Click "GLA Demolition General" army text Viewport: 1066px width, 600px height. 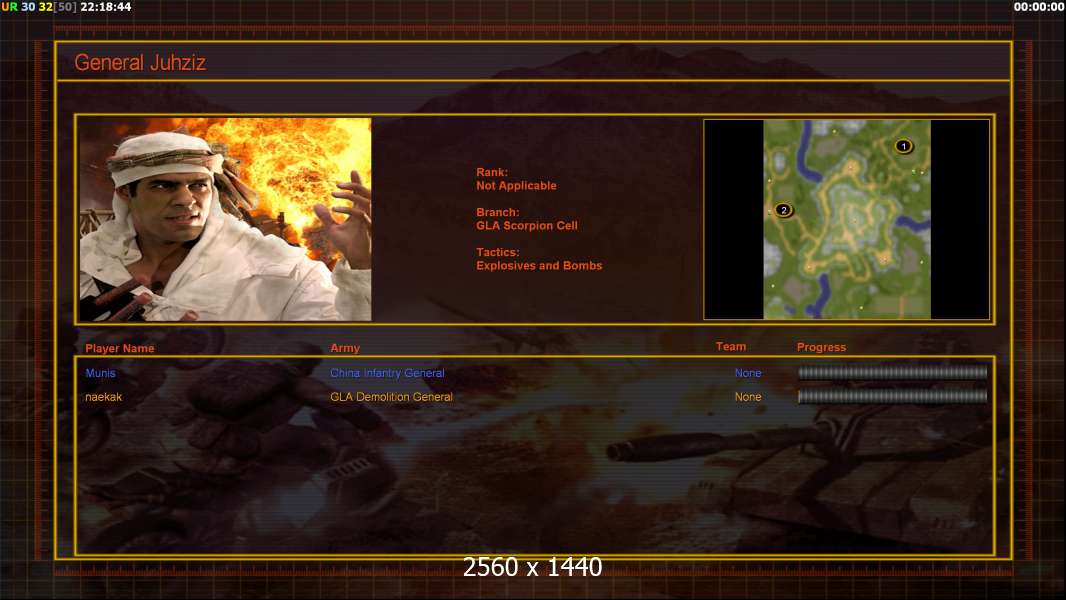pyautogui.click(x=391, y=397)
